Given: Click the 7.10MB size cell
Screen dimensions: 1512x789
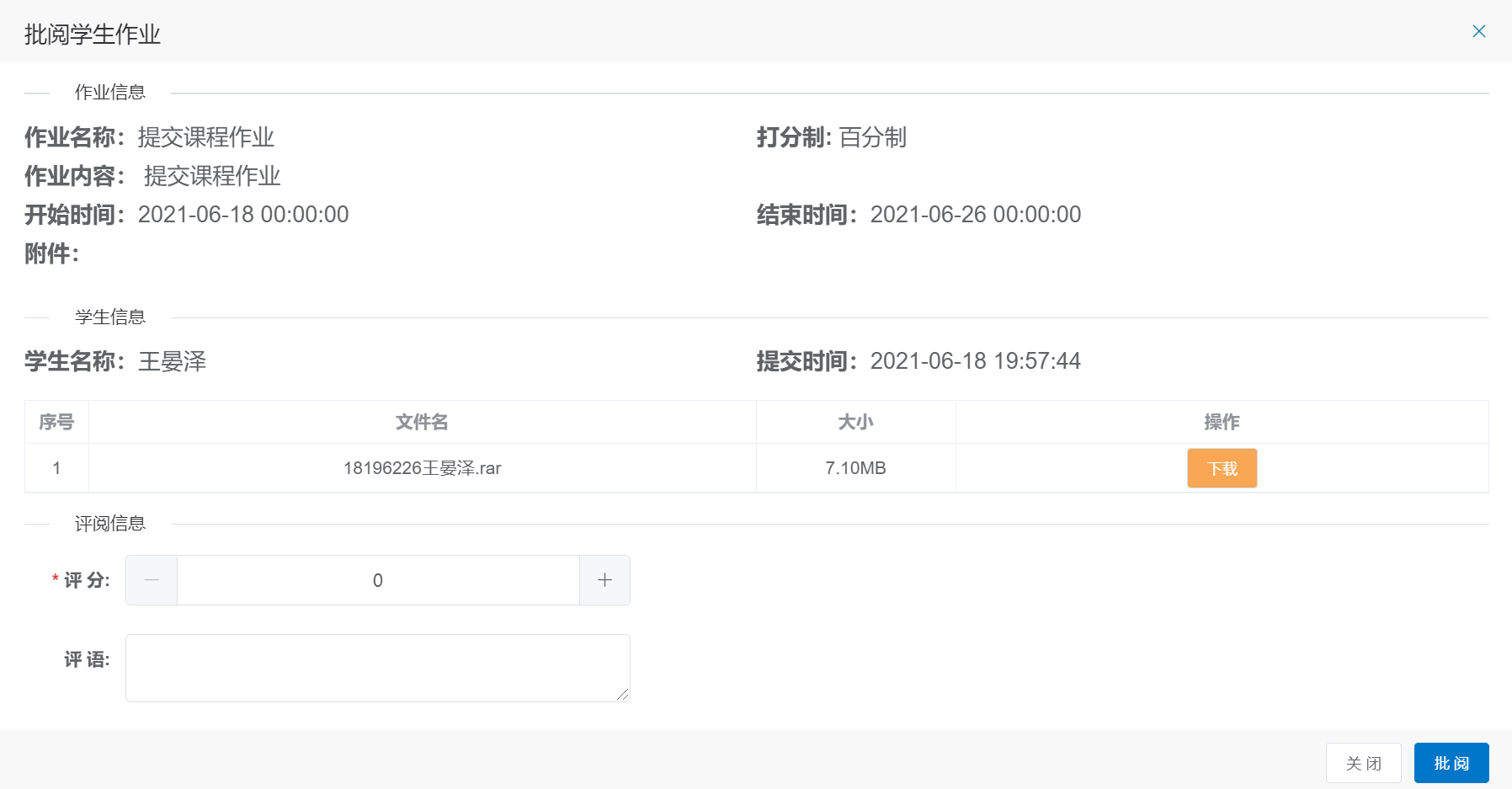Looking at the screenshot, I should (855, 468).
